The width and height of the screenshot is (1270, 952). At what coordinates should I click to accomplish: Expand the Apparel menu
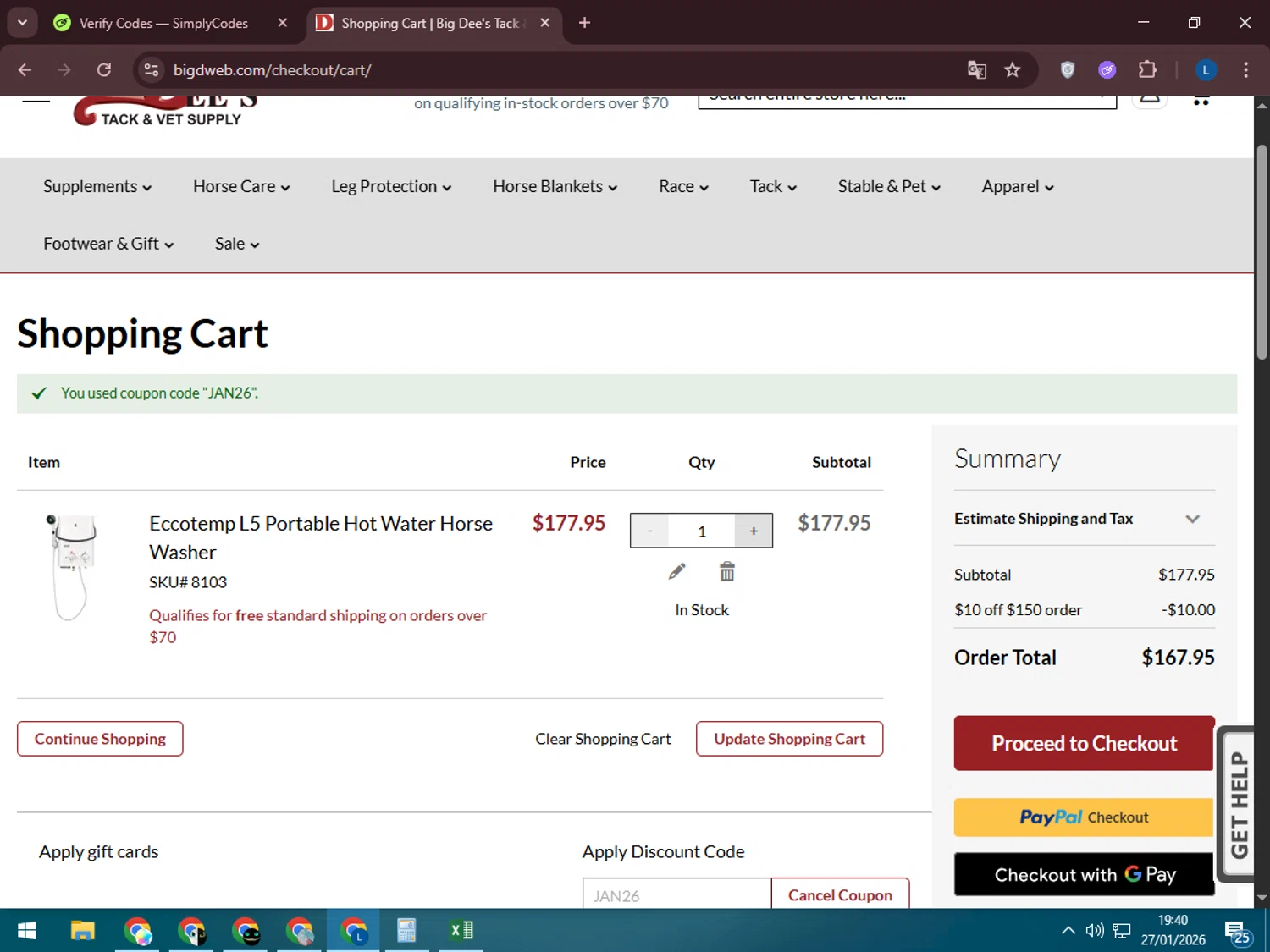coord(1018,187)
